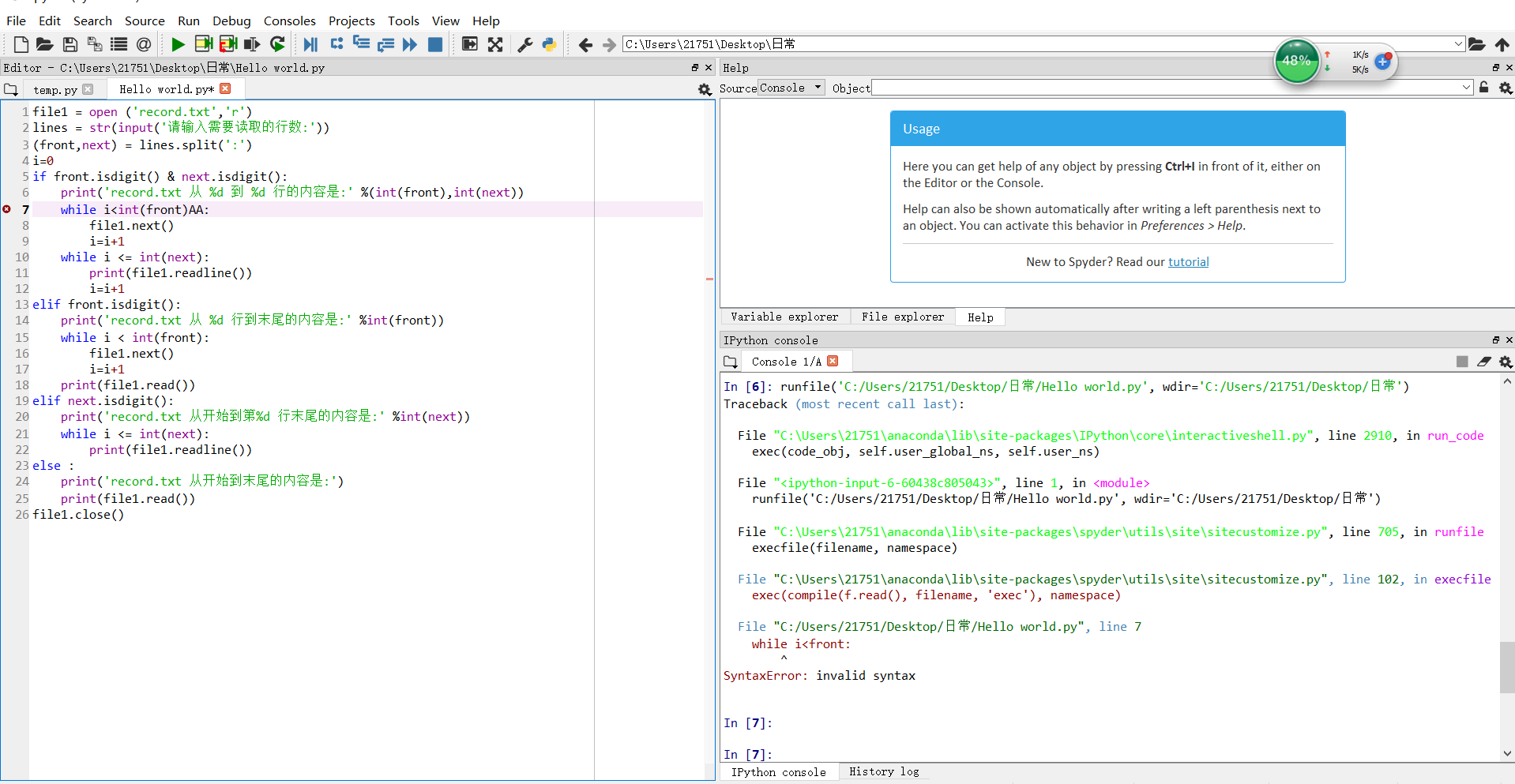Close the Hello world.py tab

[x=225, y=88]
